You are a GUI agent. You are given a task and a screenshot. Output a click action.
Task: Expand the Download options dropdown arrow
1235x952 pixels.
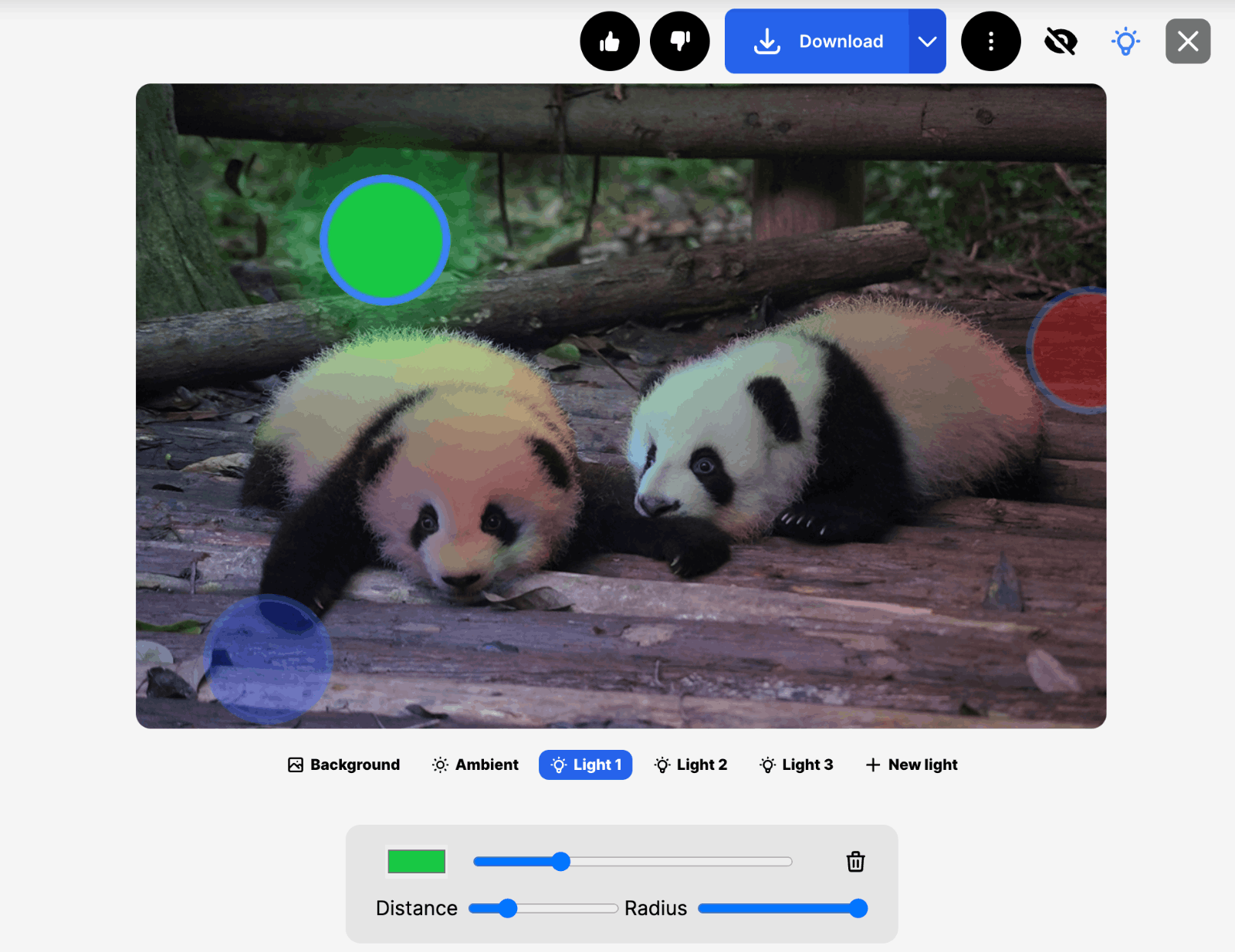click(x=927, y=42)
